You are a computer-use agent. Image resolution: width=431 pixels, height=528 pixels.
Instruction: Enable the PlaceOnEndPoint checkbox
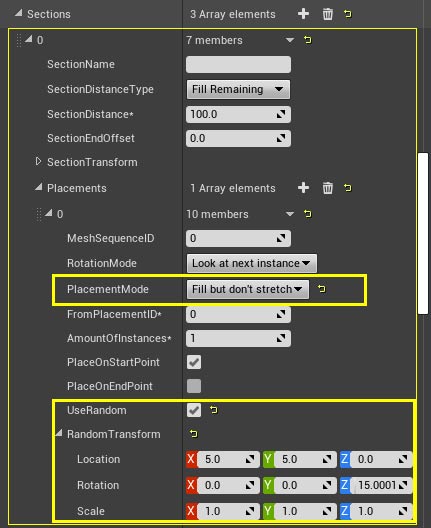[x=194, y=386]
